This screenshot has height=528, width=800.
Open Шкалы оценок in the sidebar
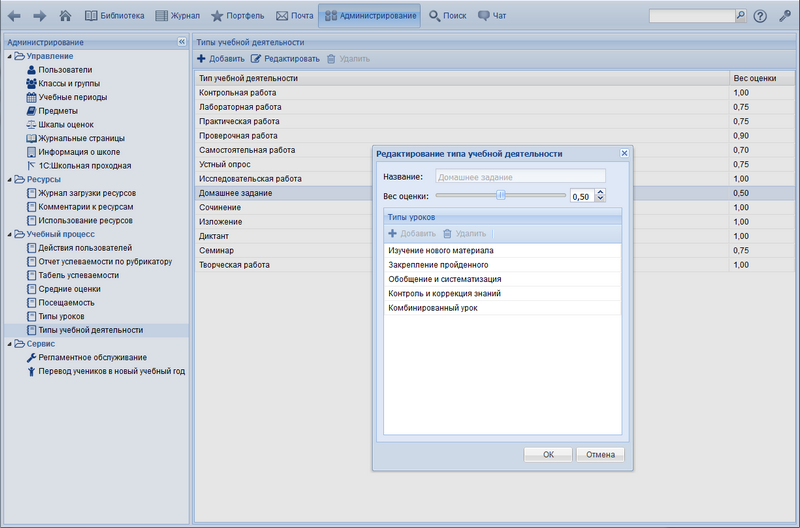point(65,125)
